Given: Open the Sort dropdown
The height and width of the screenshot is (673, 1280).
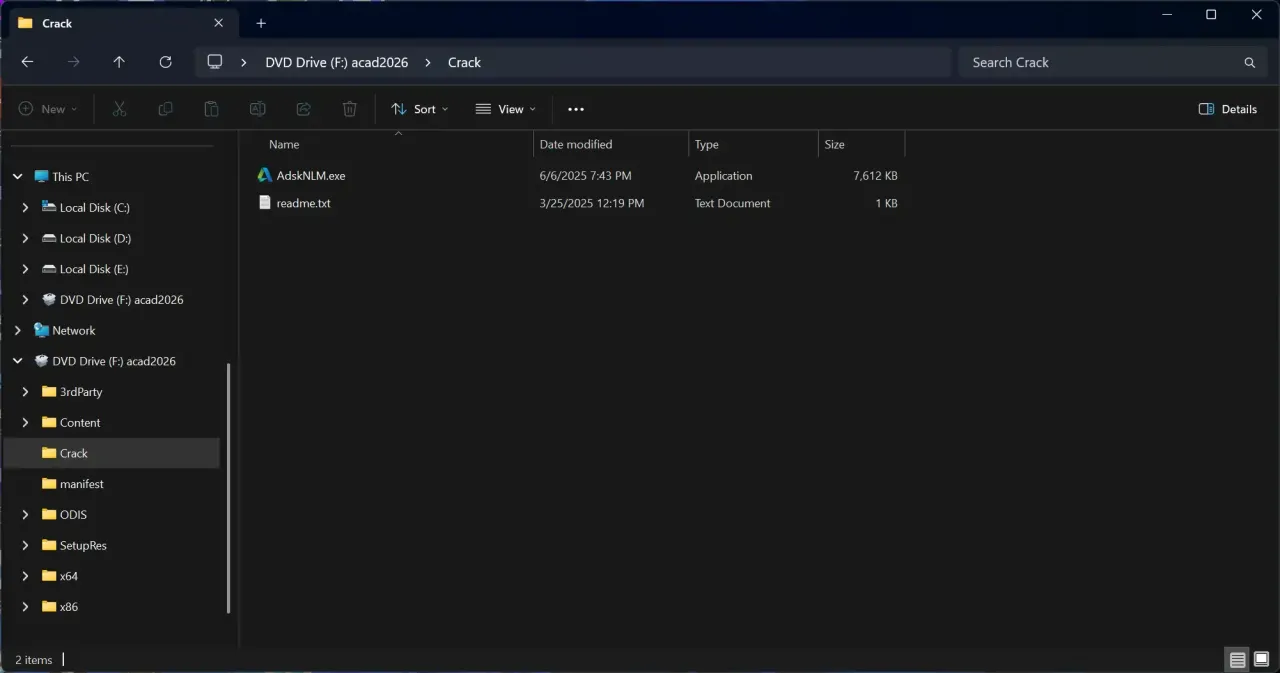Looking at the screenshot, I should pos(420,109).
